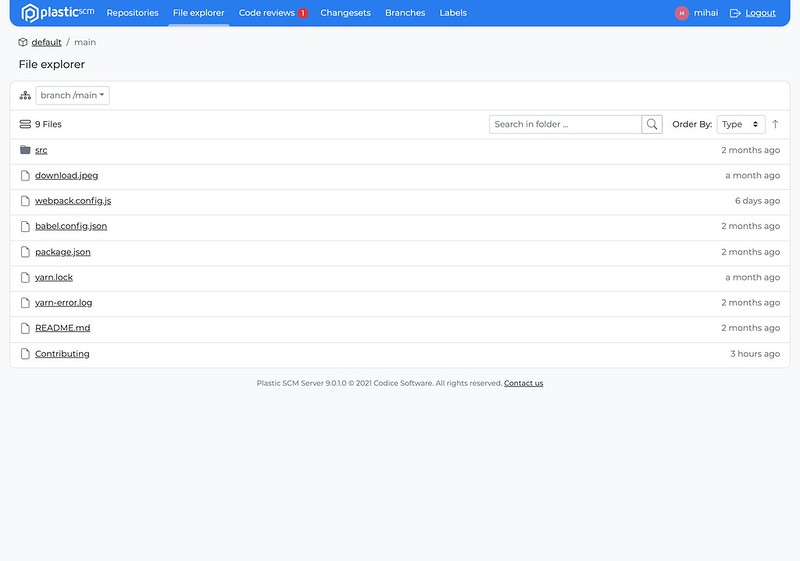Expand the branch /main dropdown

[72, 95]
